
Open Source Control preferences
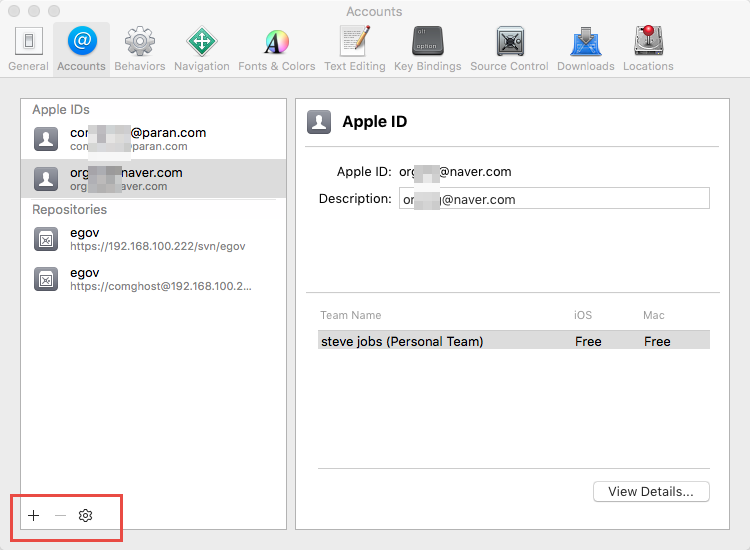(x=509, y=48)
